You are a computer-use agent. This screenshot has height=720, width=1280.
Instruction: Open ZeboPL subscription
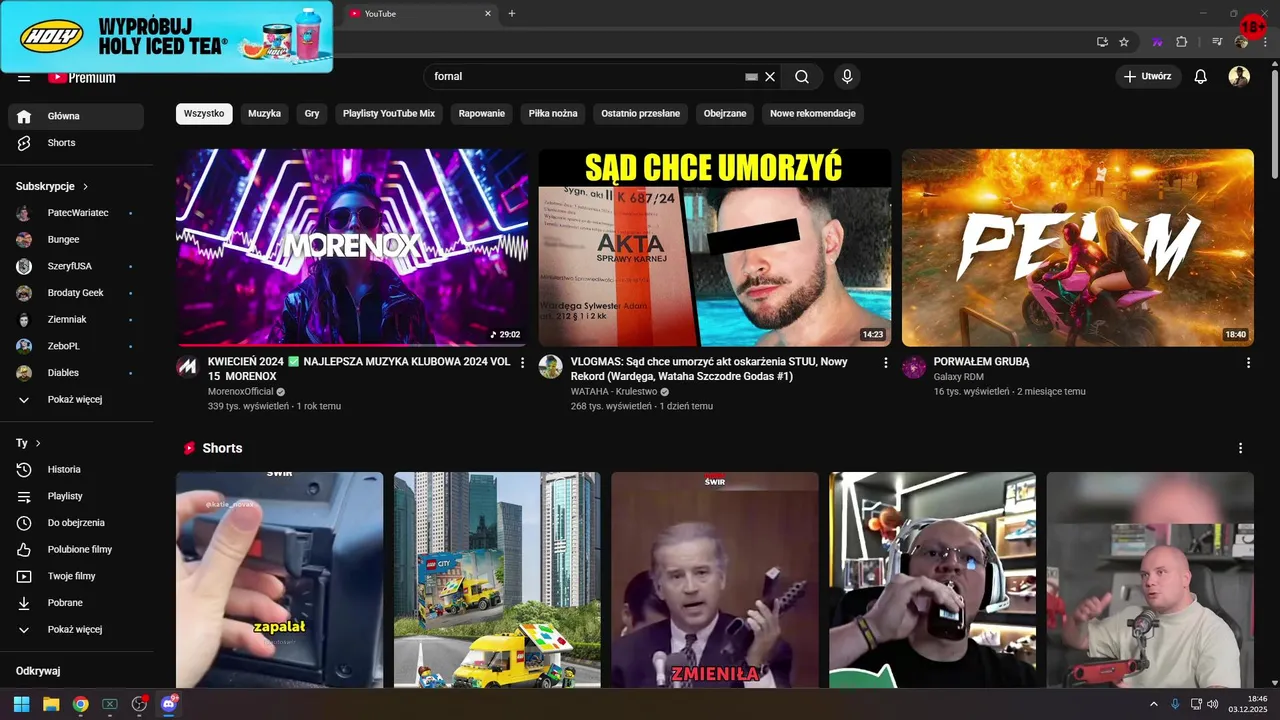(76, 346)
